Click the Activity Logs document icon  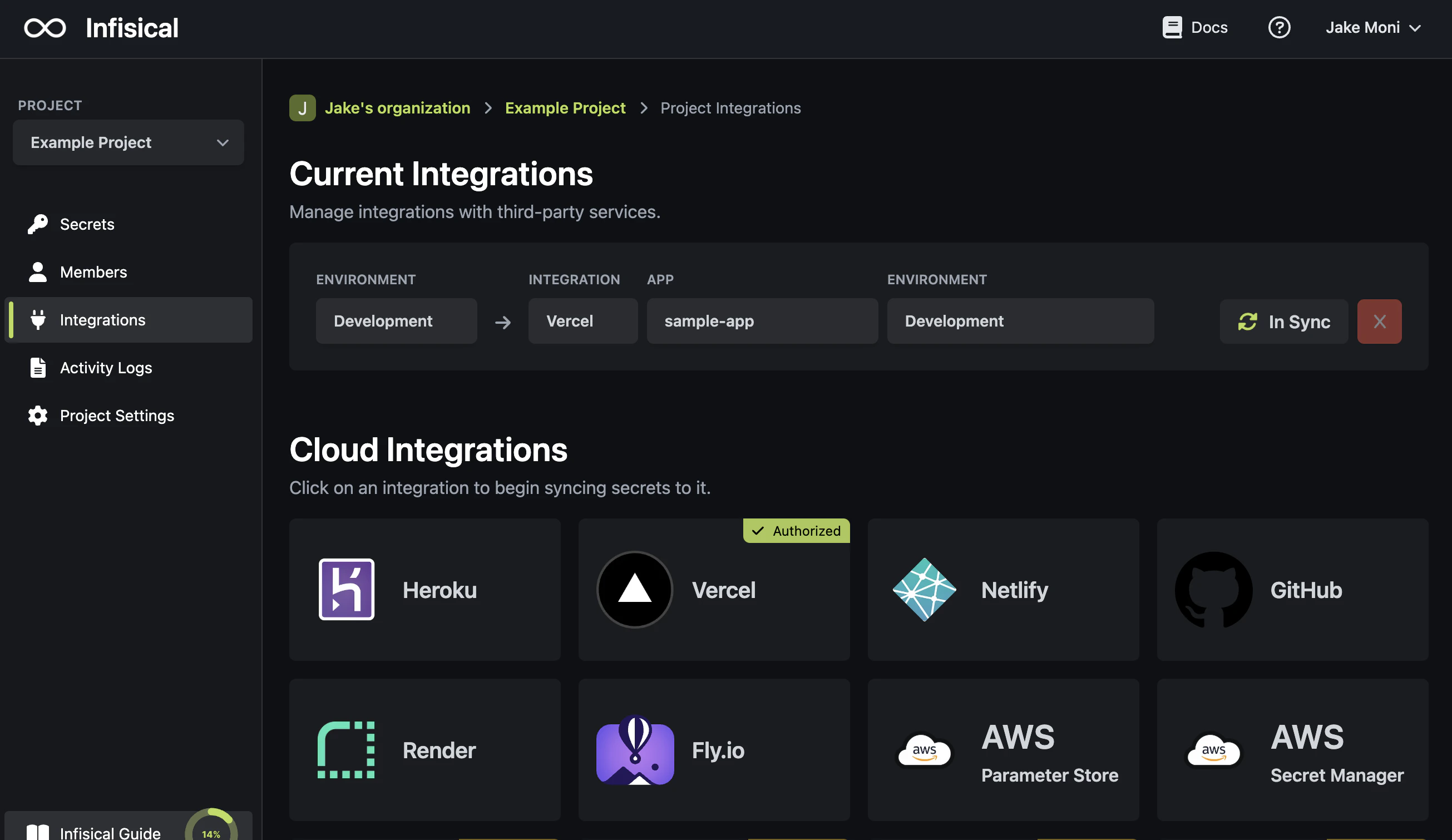(38, 368)
